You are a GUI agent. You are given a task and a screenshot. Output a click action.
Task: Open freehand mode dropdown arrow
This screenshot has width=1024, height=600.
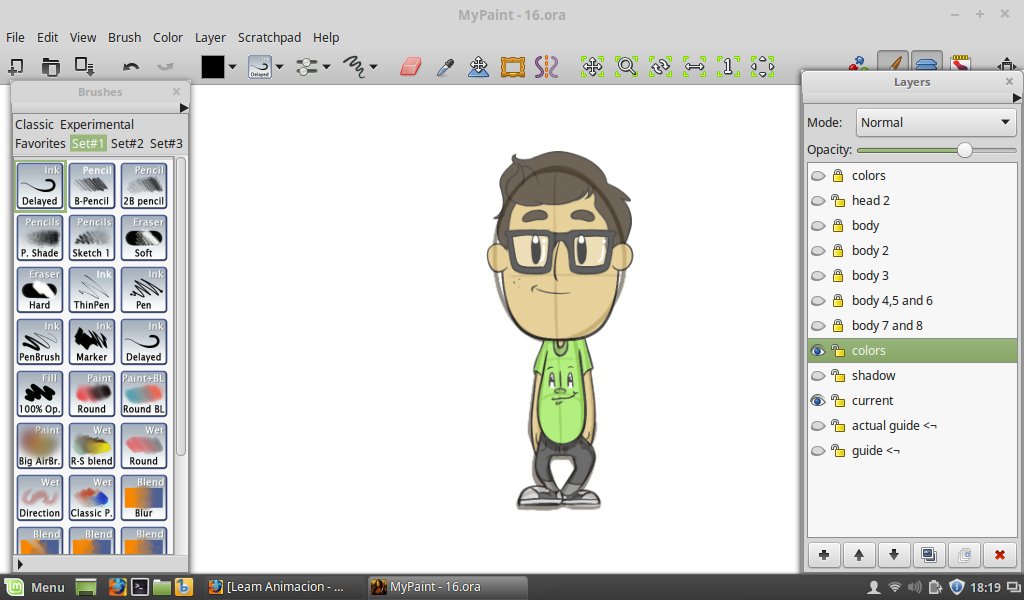pos(373,67)
